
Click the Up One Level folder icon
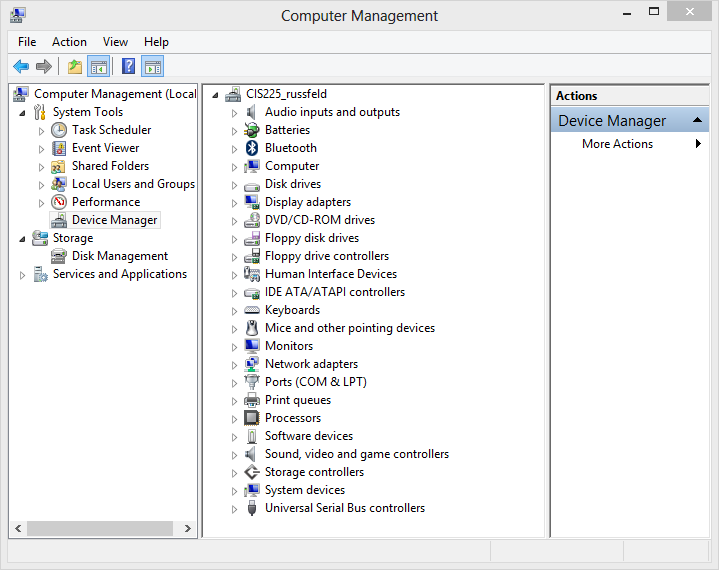pyautogui.click(x=74, y=67)
